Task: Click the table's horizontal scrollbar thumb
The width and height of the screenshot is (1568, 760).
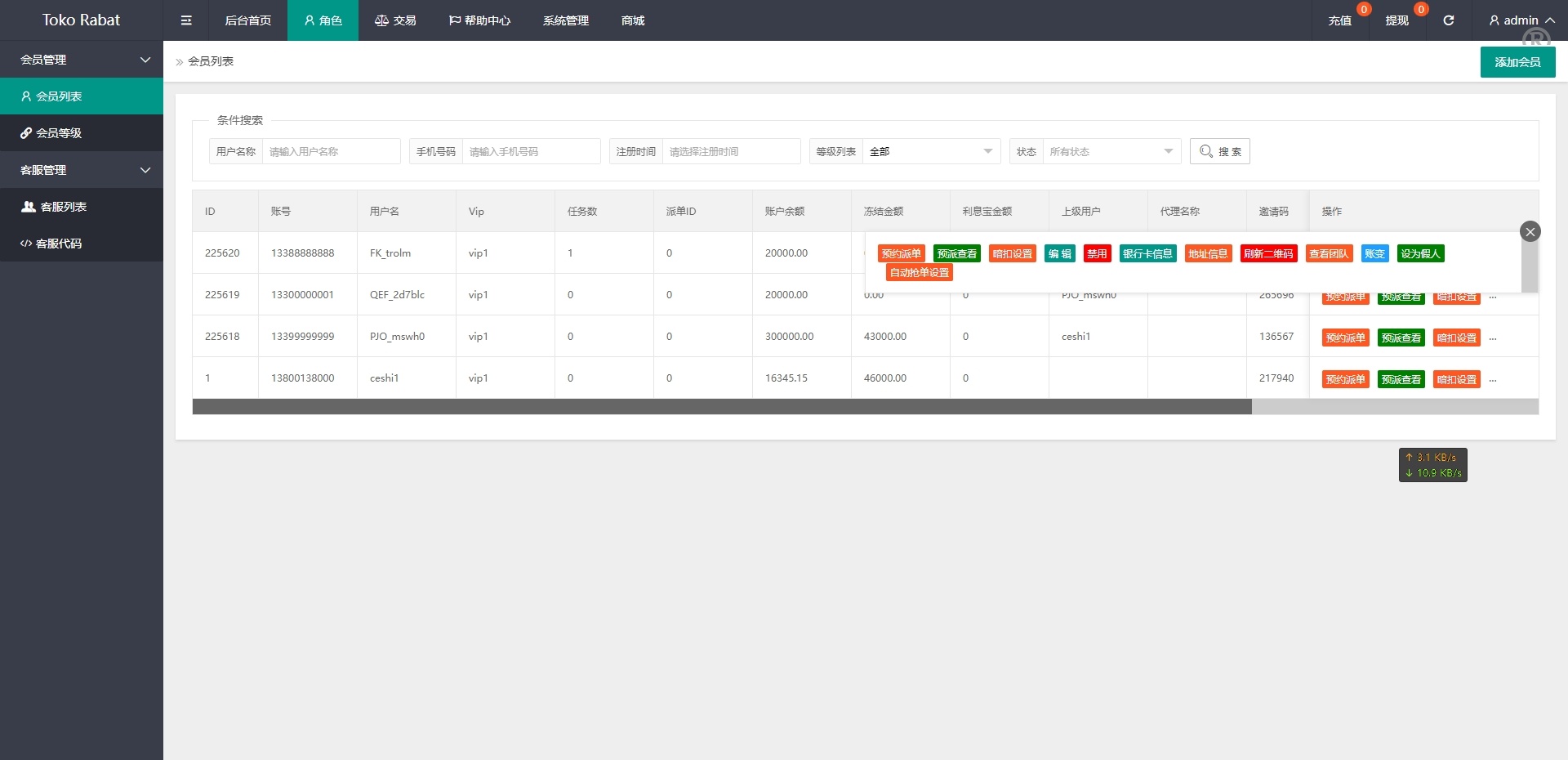Action: [721, 407]
